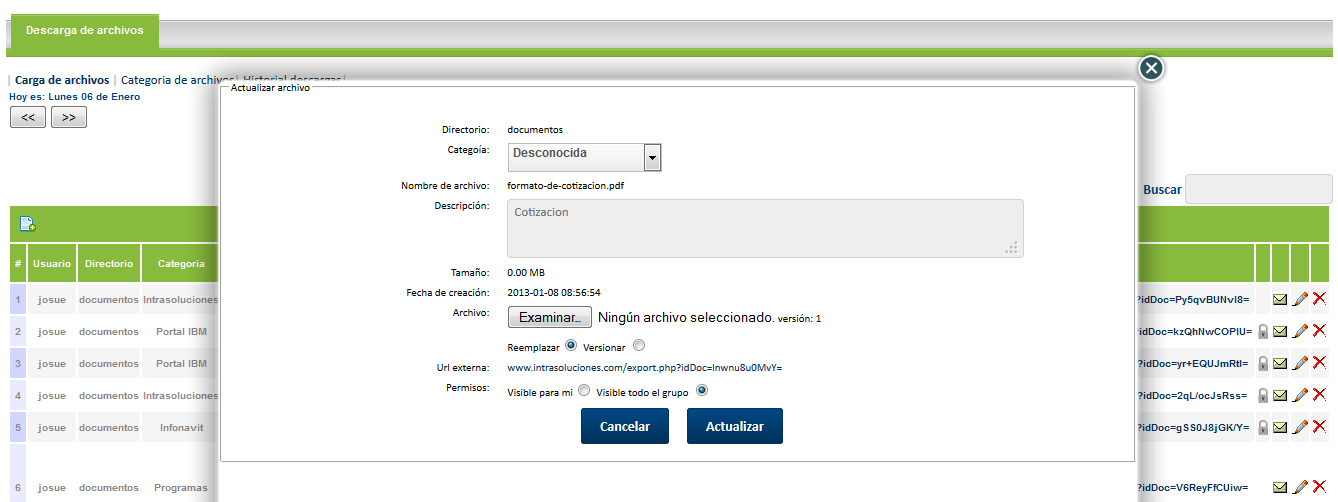Click the padlock icon in row 2
1338x502 pixels.
point(1263,331)
